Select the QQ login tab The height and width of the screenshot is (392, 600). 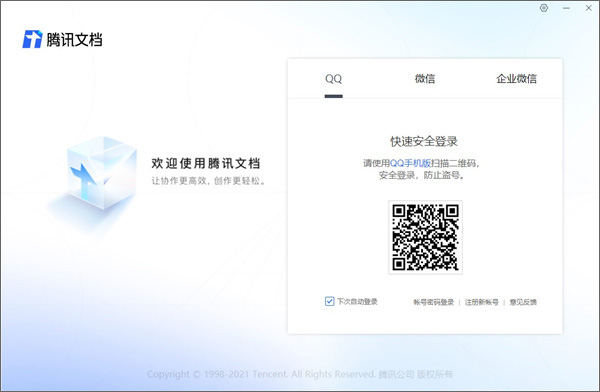[333, 79]
